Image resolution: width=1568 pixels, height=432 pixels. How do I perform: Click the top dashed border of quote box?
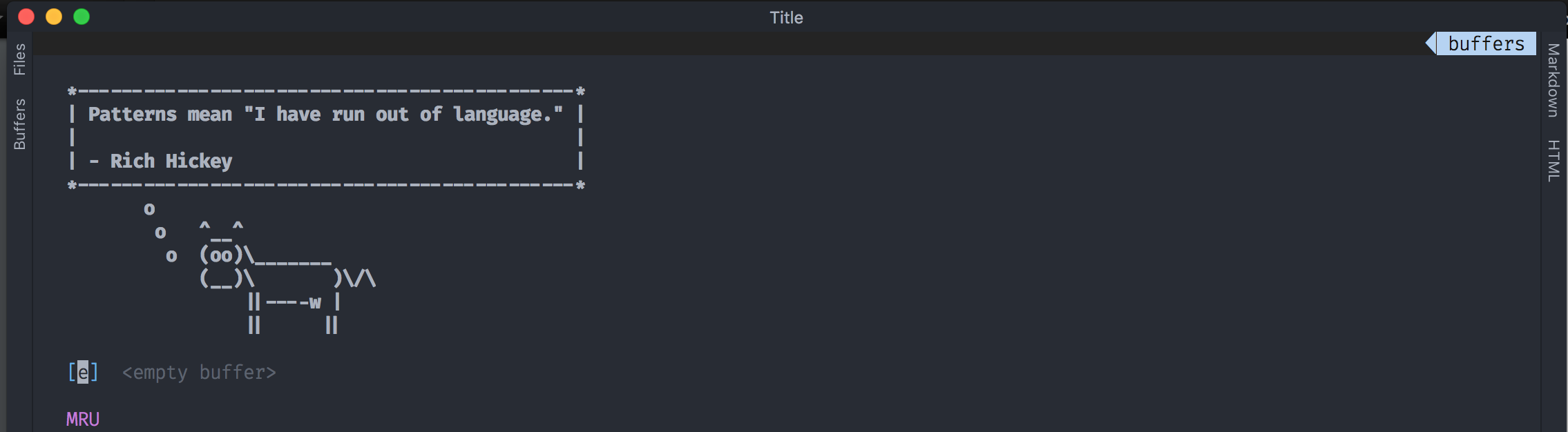pyautogui.click(x=326, y=91)
